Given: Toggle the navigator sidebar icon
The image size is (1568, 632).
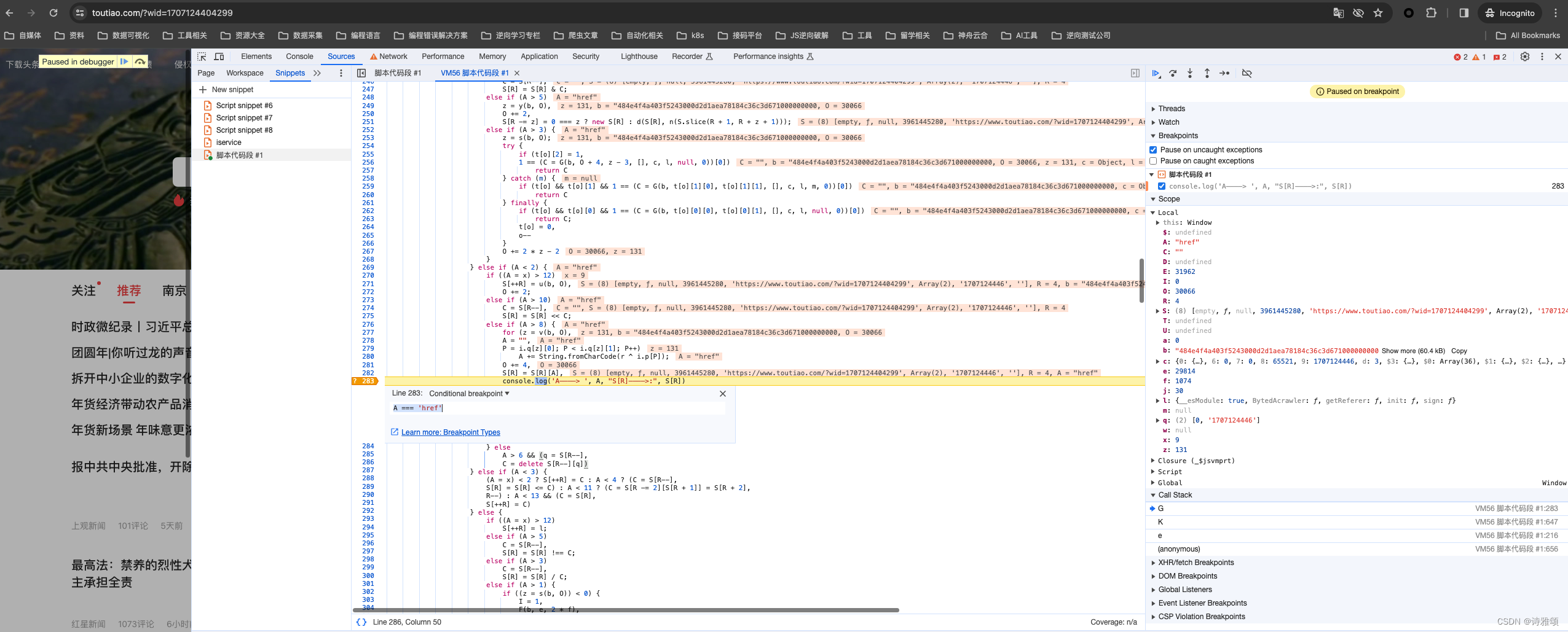Looking at the screenshot, I should click(x=361, y=73).
